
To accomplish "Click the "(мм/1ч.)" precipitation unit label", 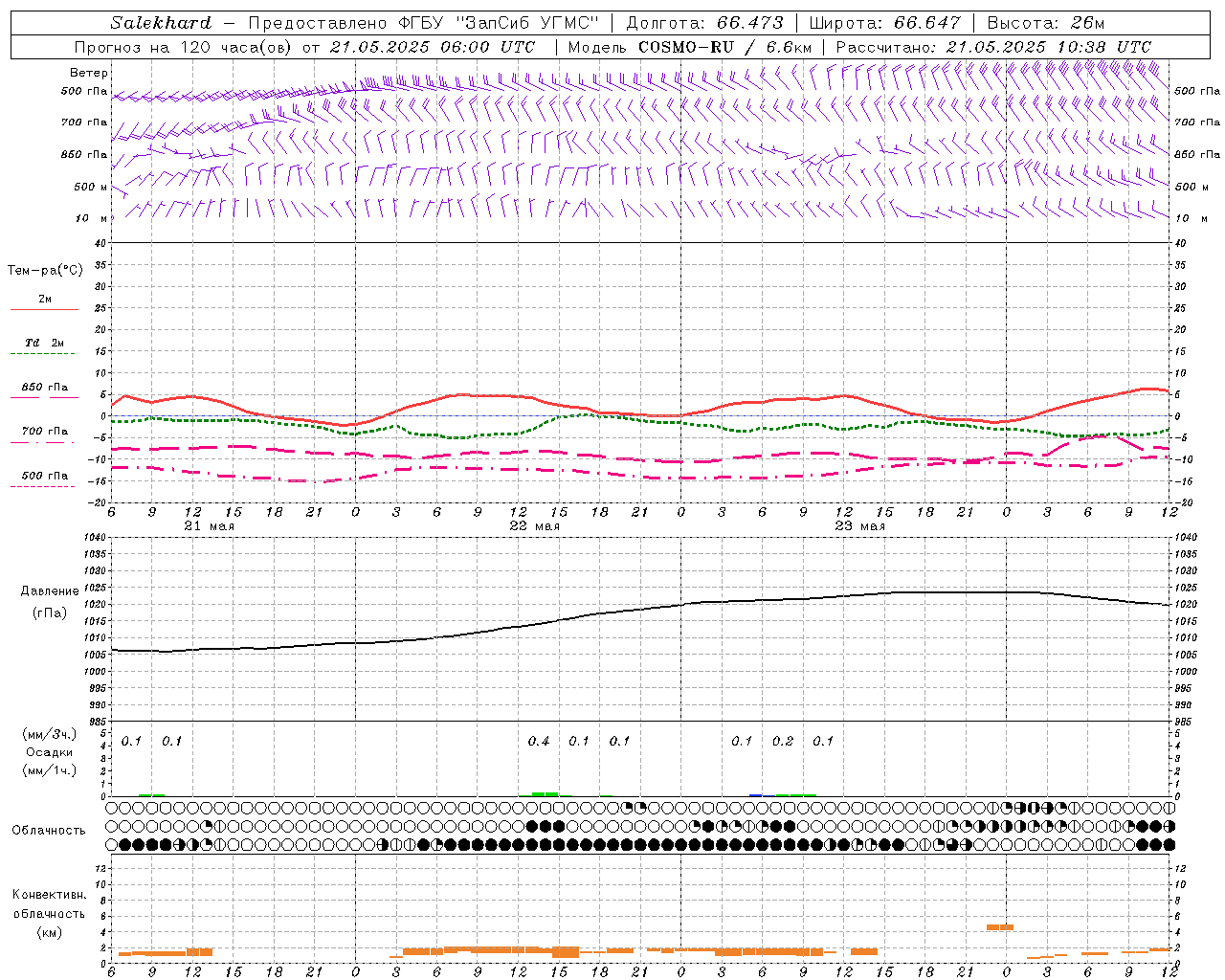I will click(x=50, y=770).
